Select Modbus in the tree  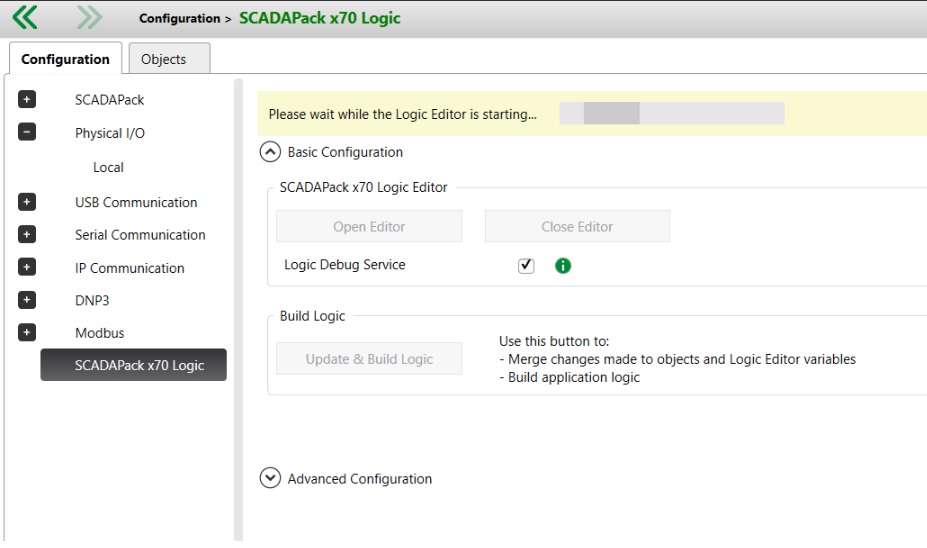coord(99,333)
